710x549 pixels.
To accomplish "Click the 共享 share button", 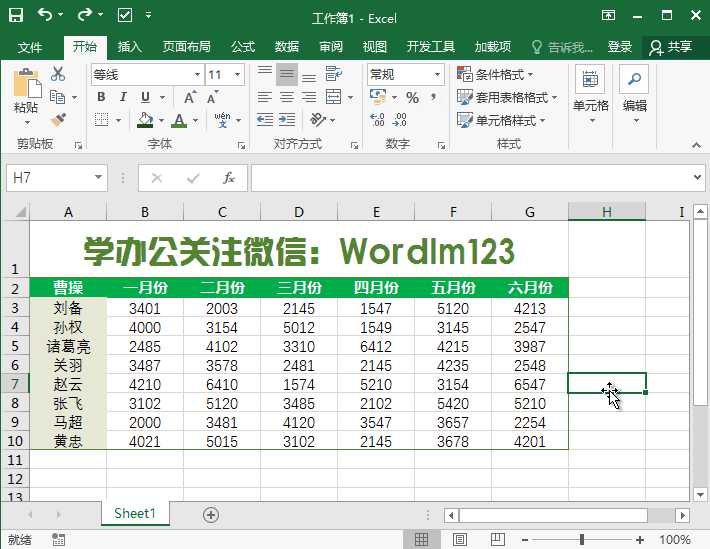I will coord(670,47).
